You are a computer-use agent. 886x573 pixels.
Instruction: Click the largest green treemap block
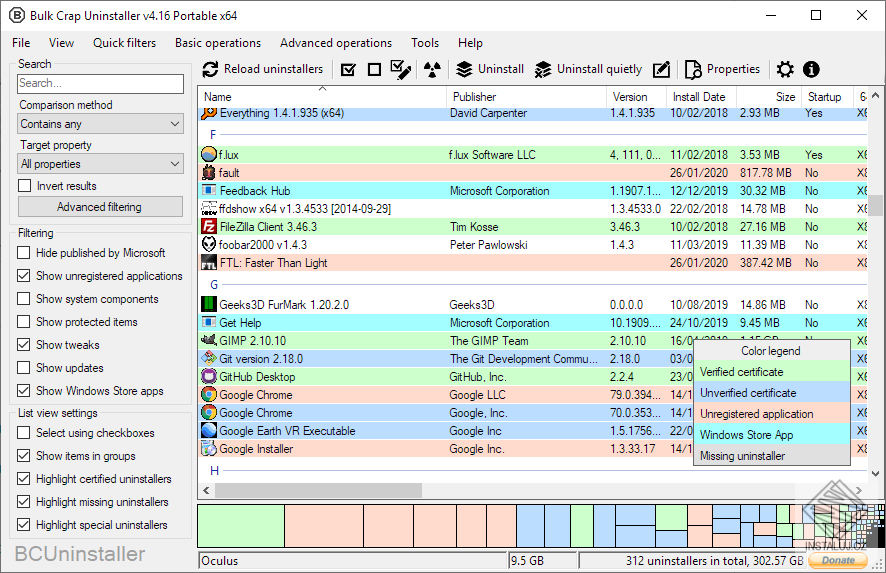coord(241,526)
